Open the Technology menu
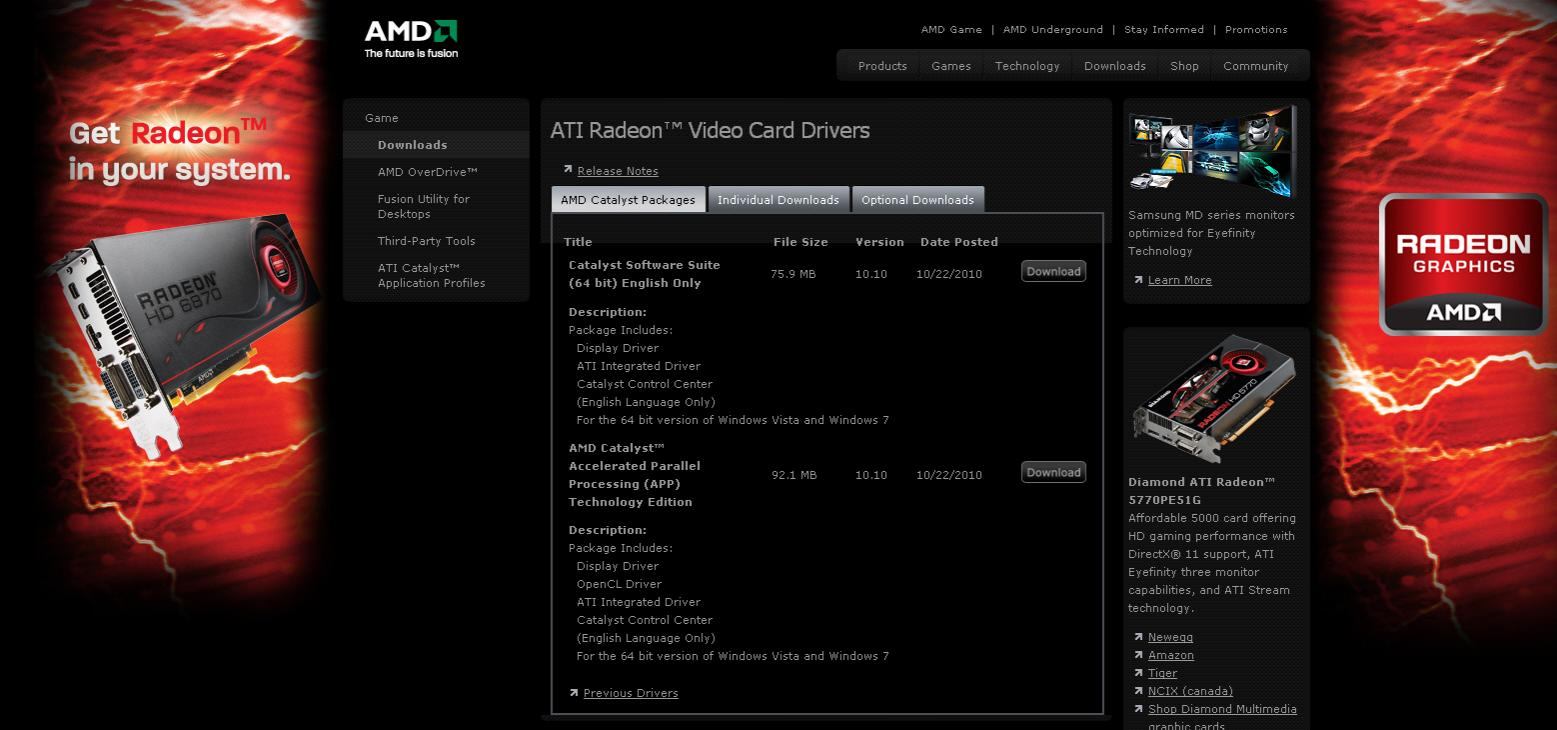Viewport: 1557px width, 730px height. 1027,66
